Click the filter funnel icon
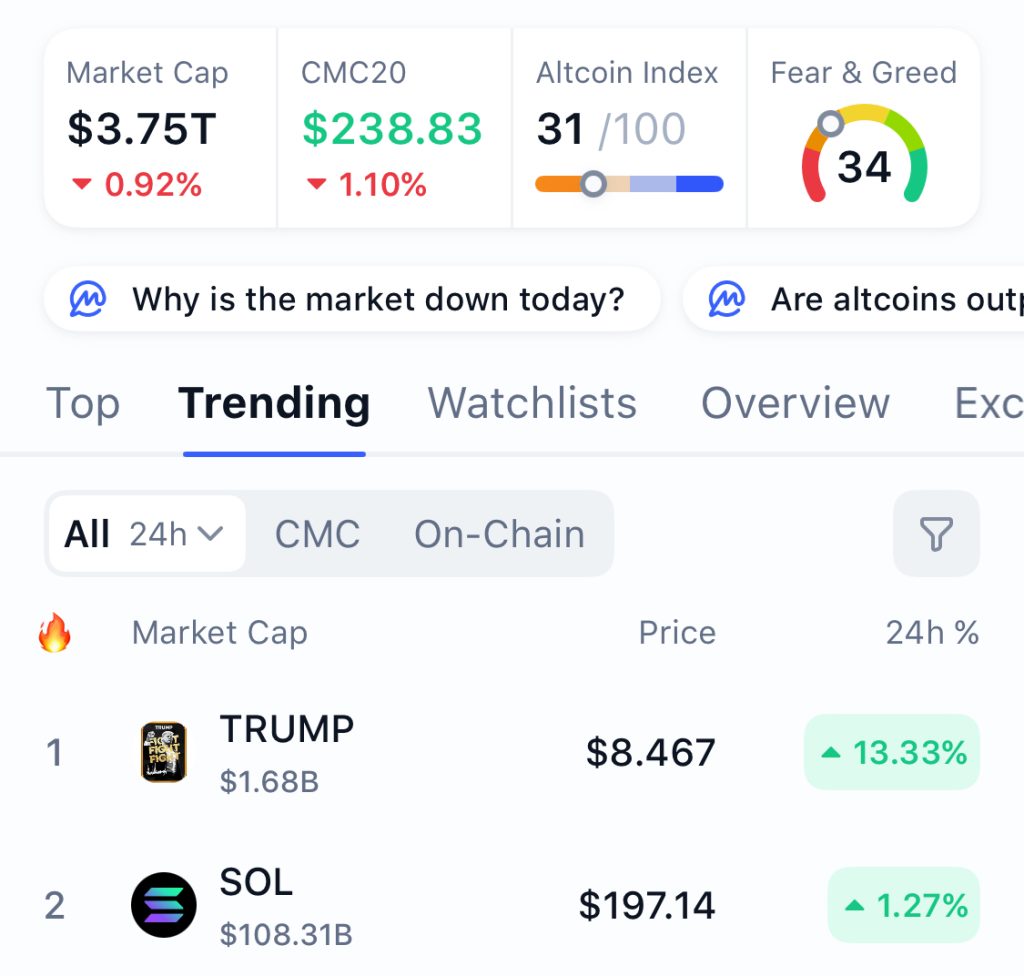Screen dimensions: 1024x976 click(935, 534)
